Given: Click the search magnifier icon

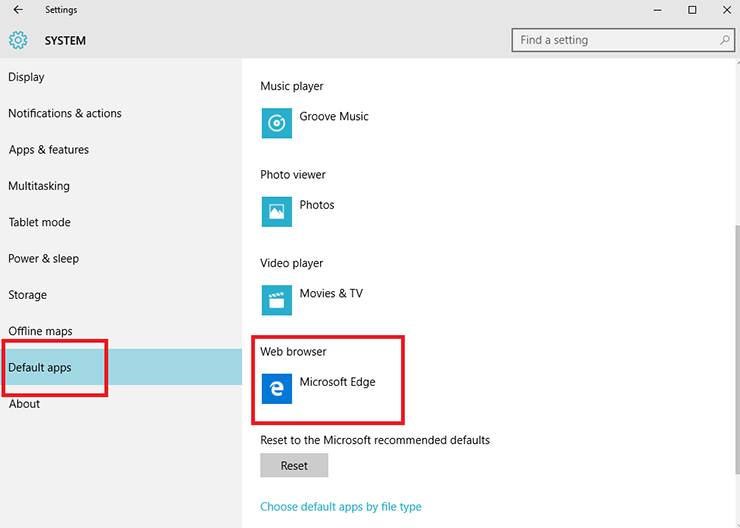Looking at the screenshot, I should [725, 40].
